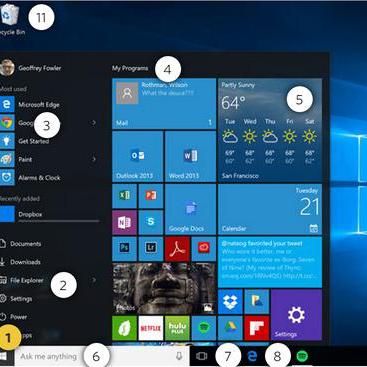
Task: Open the Calendar tile showing Tuesday 21
Action: point(270,209)
